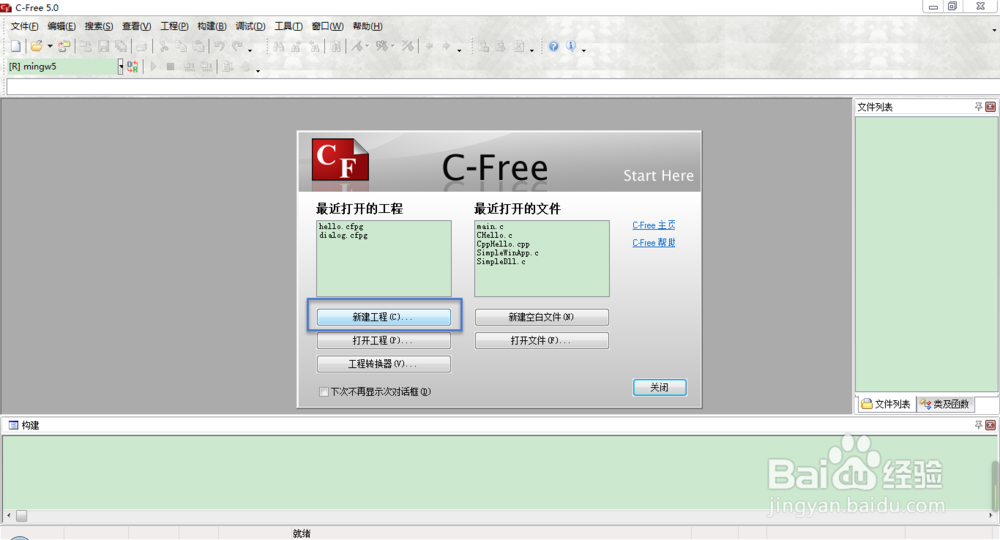This screenshot has width=1000, height=540.
Task: Click the Navigate Forward arrow icon
Action: pos(446,46)
